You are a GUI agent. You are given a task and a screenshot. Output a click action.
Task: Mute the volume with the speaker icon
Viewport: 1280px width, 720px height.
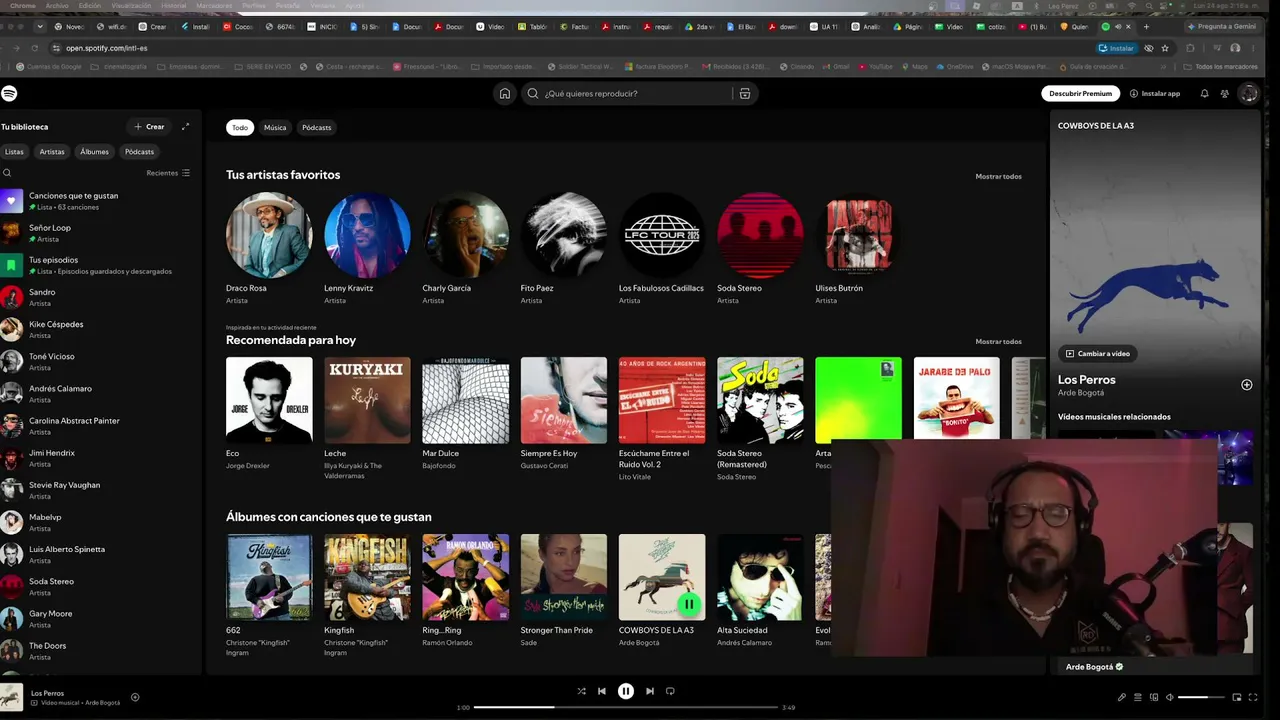pyautogui.click(x=1170, y=697)
